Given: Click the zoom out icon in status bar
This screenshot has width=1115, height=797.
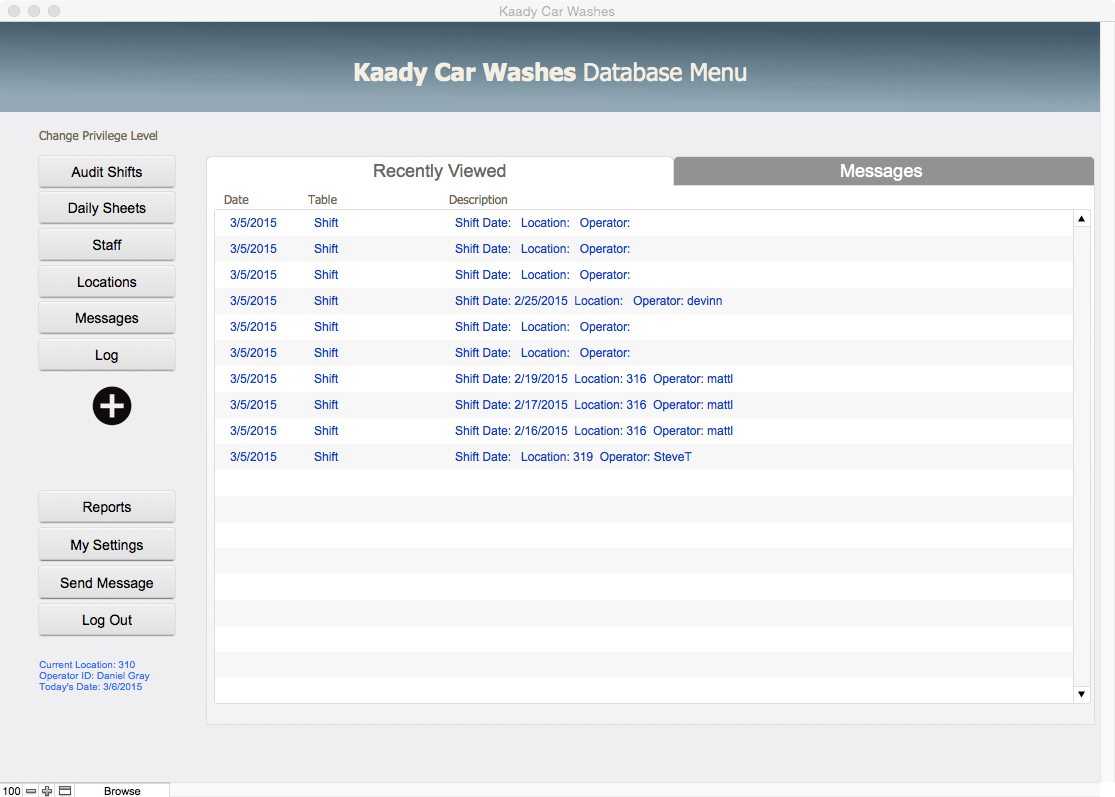Looking at the screenshot, I should pyautogui.click(x=31, y=791).
